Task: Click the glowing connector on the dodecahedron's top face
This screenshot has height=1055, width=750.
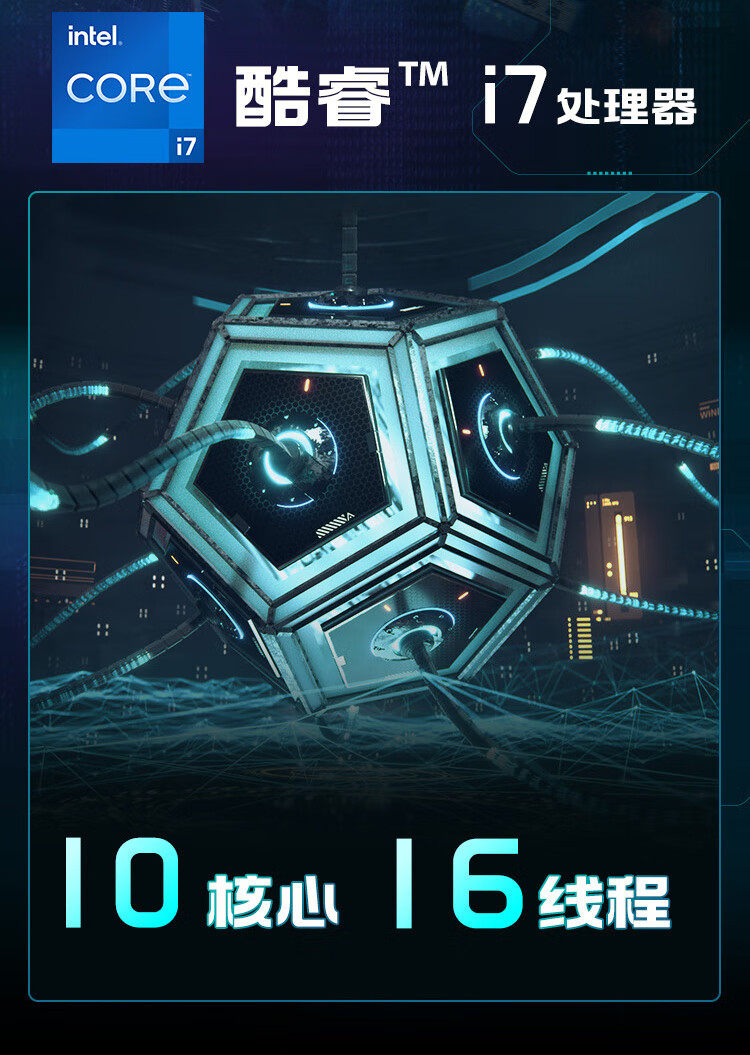Action: click(350, 301)
